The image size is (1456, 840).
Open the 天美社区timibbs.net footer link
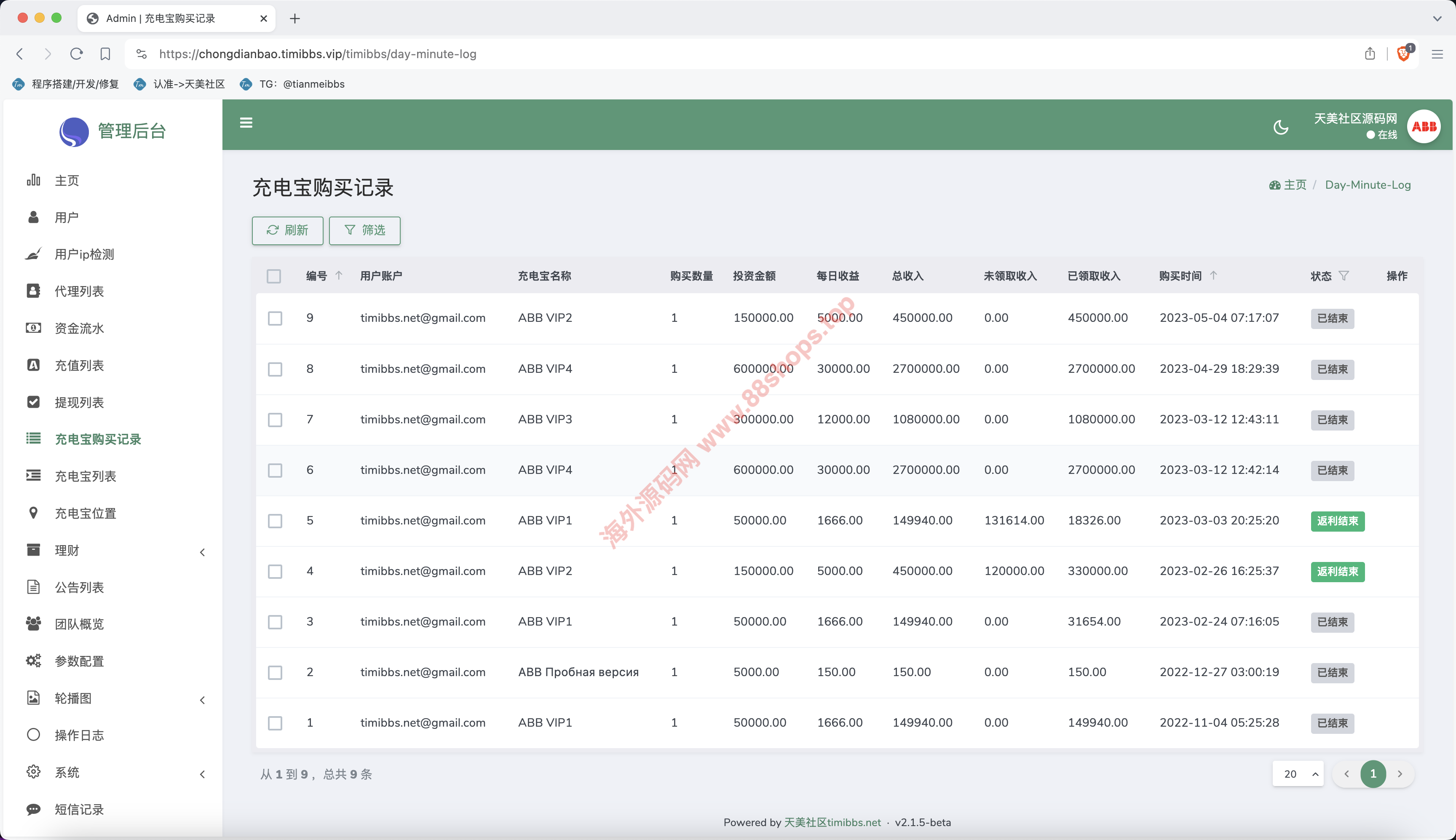[x=832, y=822]
